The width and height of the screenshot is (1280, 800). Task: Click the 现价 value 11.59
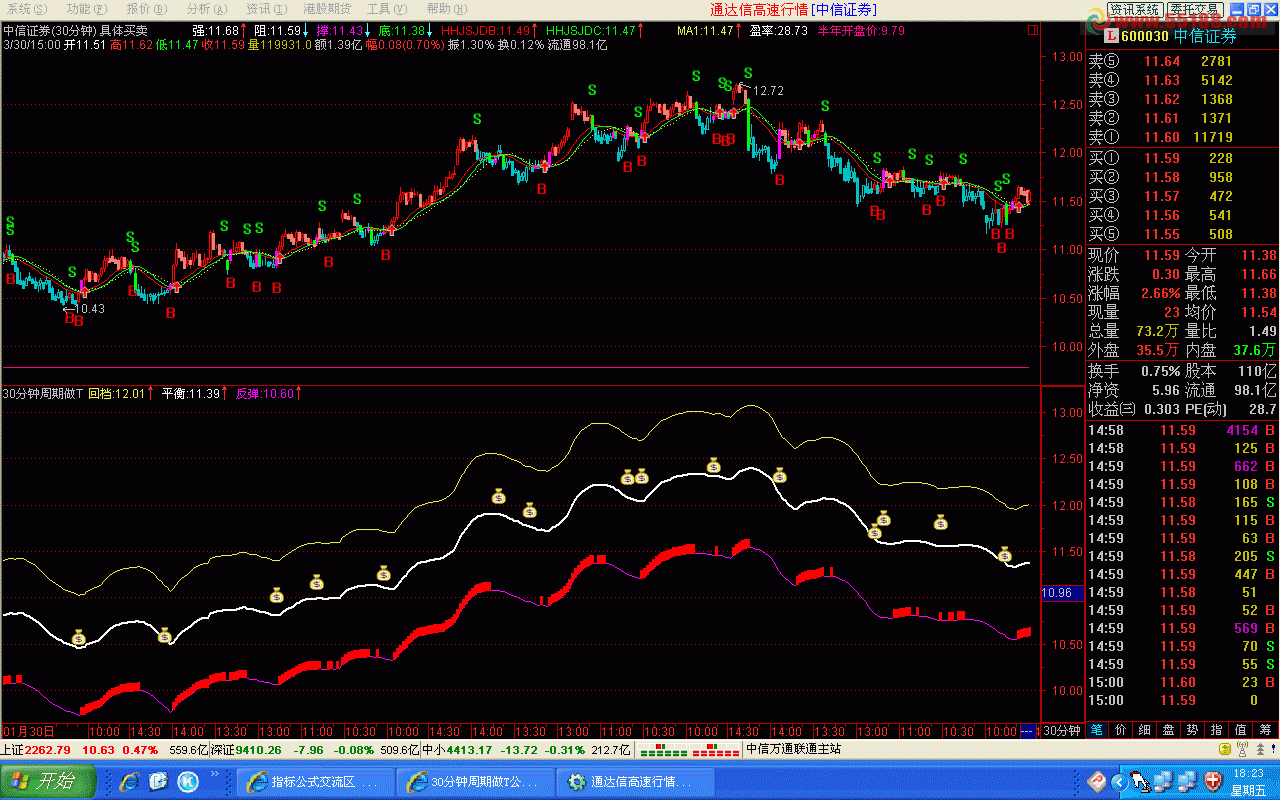tap(1162, 256)
